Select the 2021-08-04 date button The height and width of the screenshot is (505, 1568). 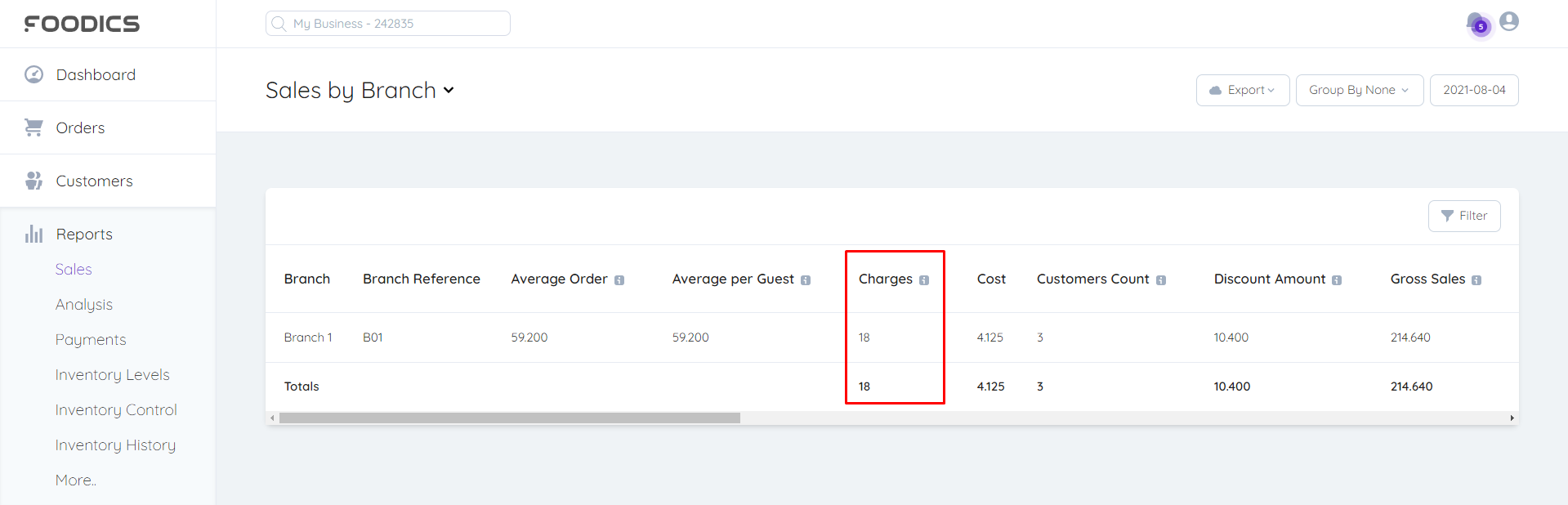1473,90
